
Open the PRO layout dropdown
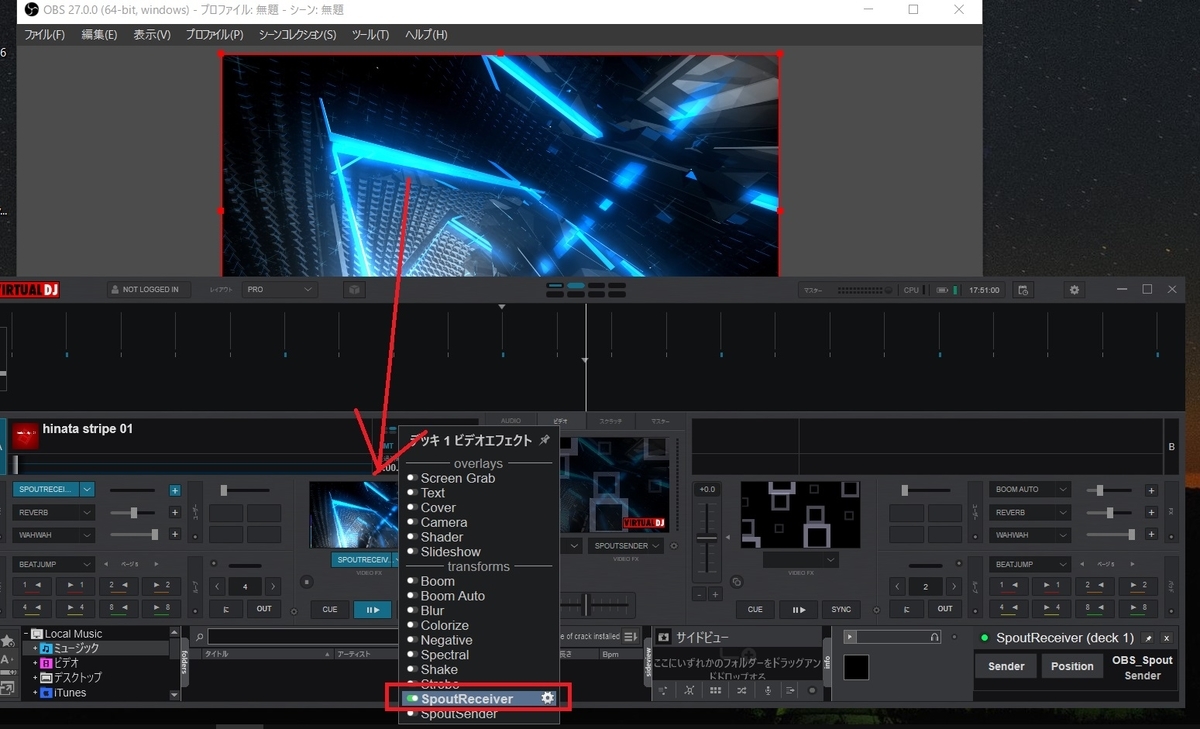tap(279, 290)
